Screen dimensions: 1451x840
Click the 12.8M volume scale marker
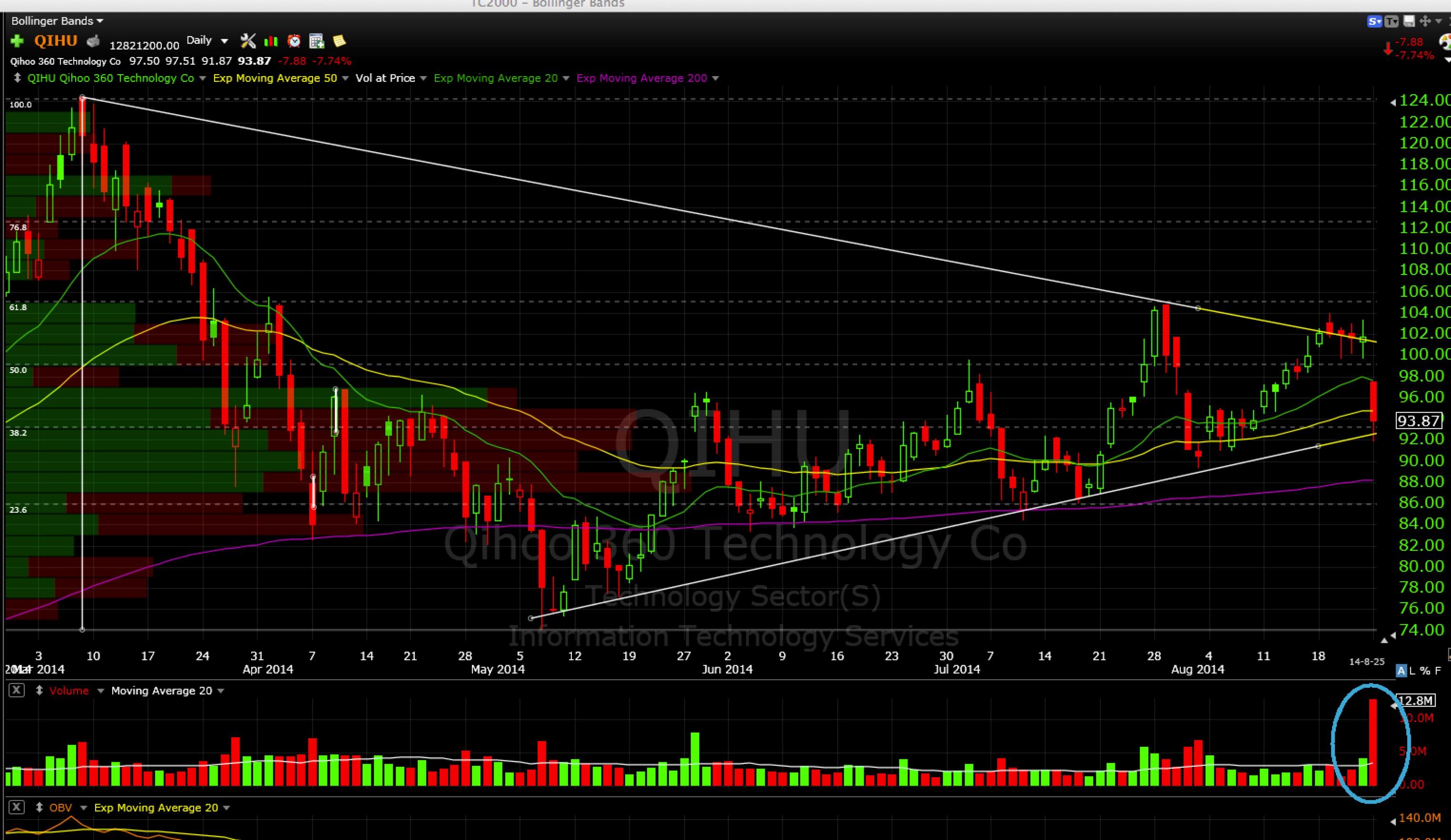(1416, 700)
